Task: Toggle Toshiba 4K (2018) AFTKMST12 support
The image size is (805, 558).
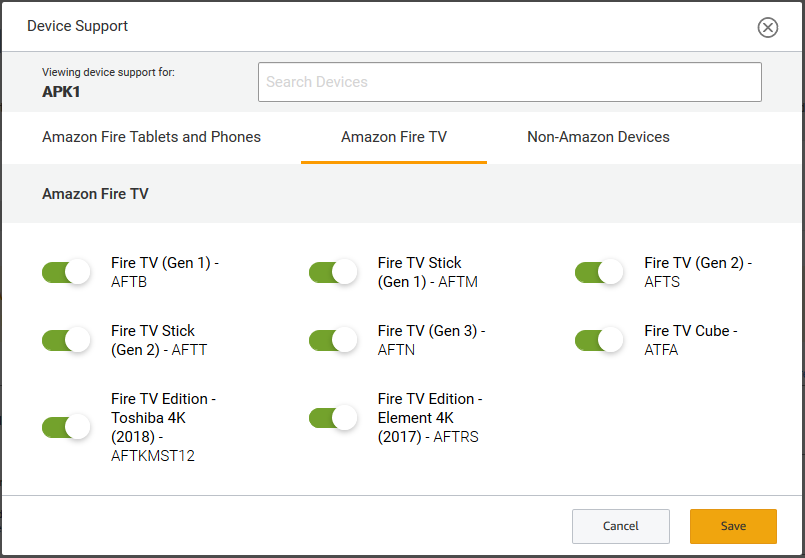Action: point(66,427)
